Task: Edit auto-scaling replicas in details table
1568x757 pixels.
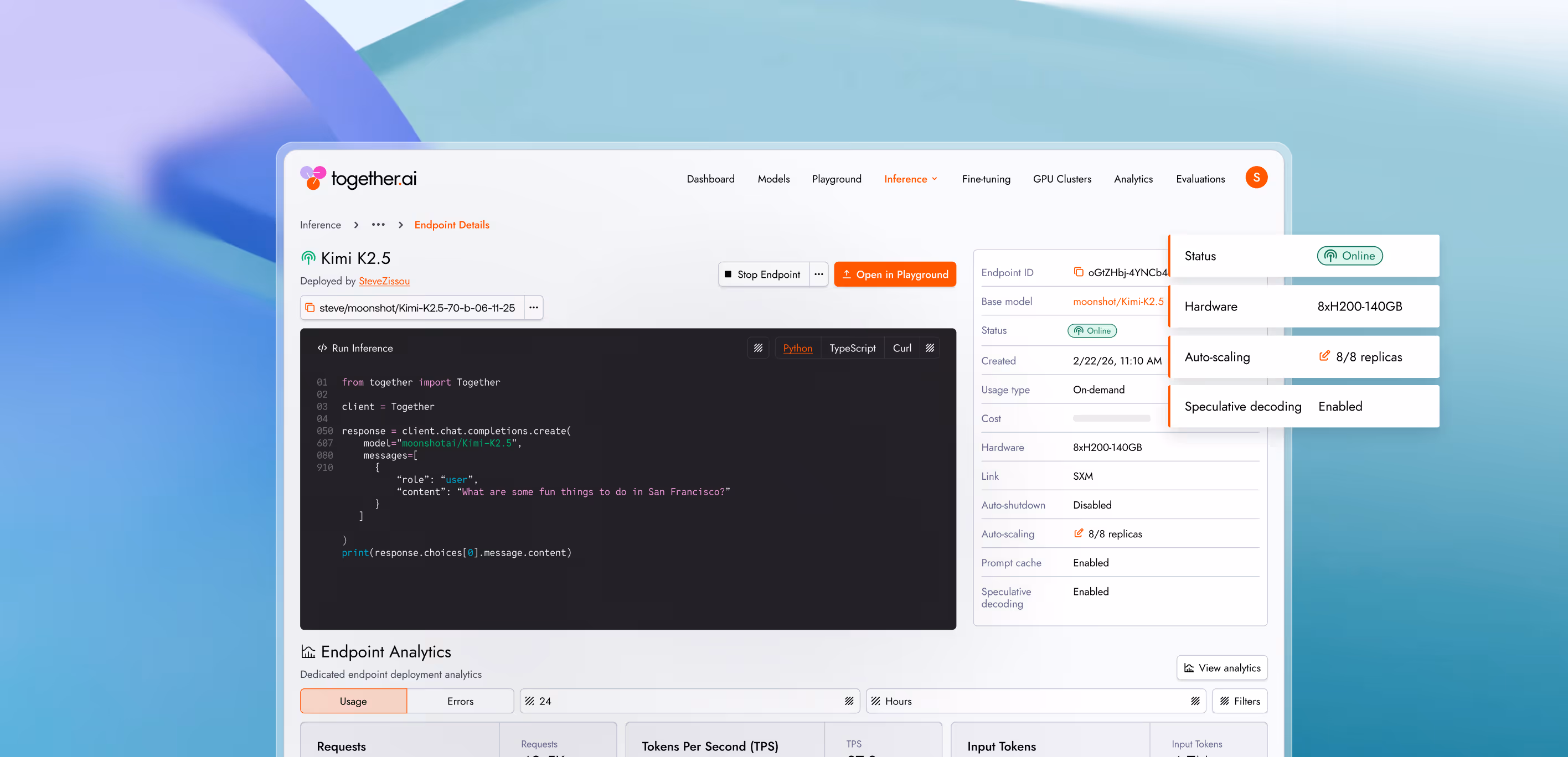Action: click(1078, 533)
